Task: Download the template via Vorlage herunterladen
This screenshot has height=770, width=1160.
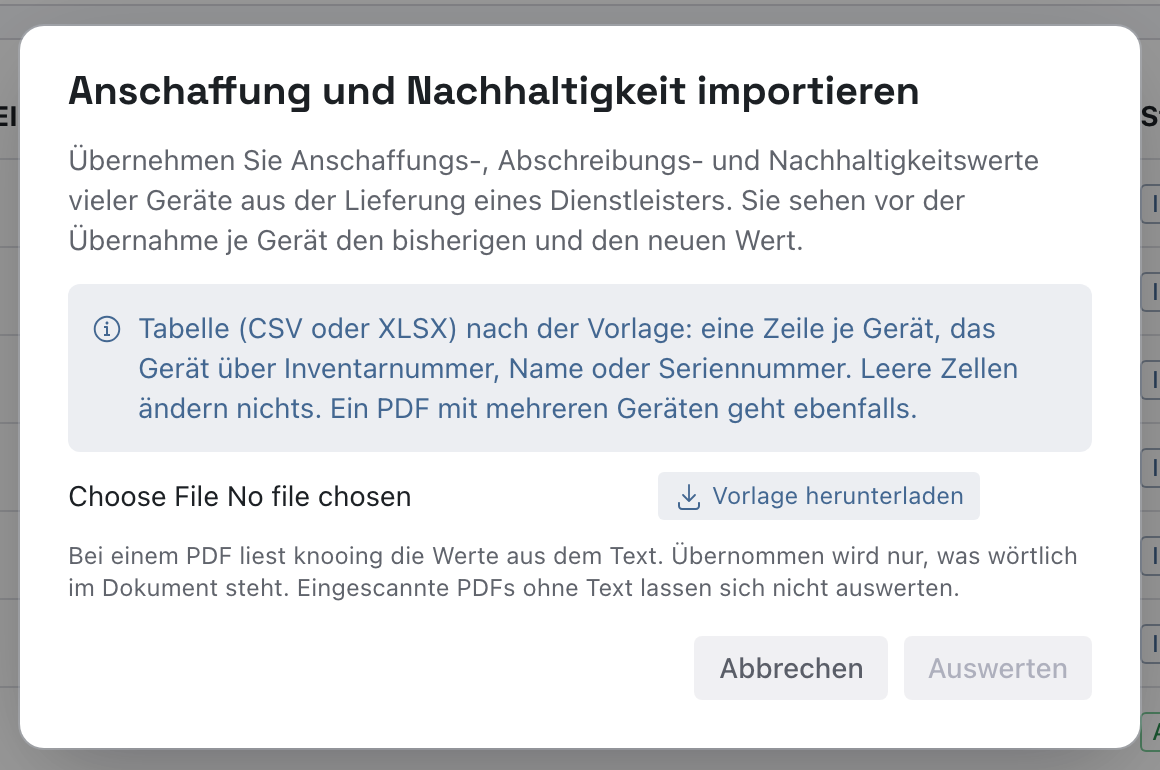Action: [818, 496]
